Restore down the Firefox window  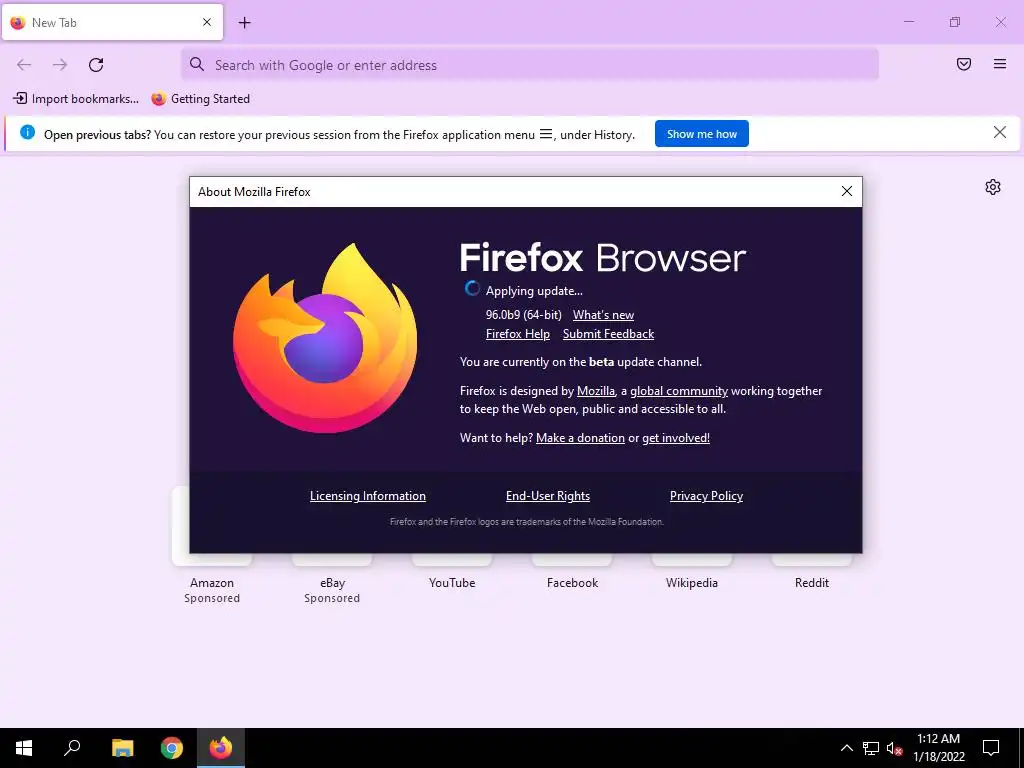click(x=955, y=22)
